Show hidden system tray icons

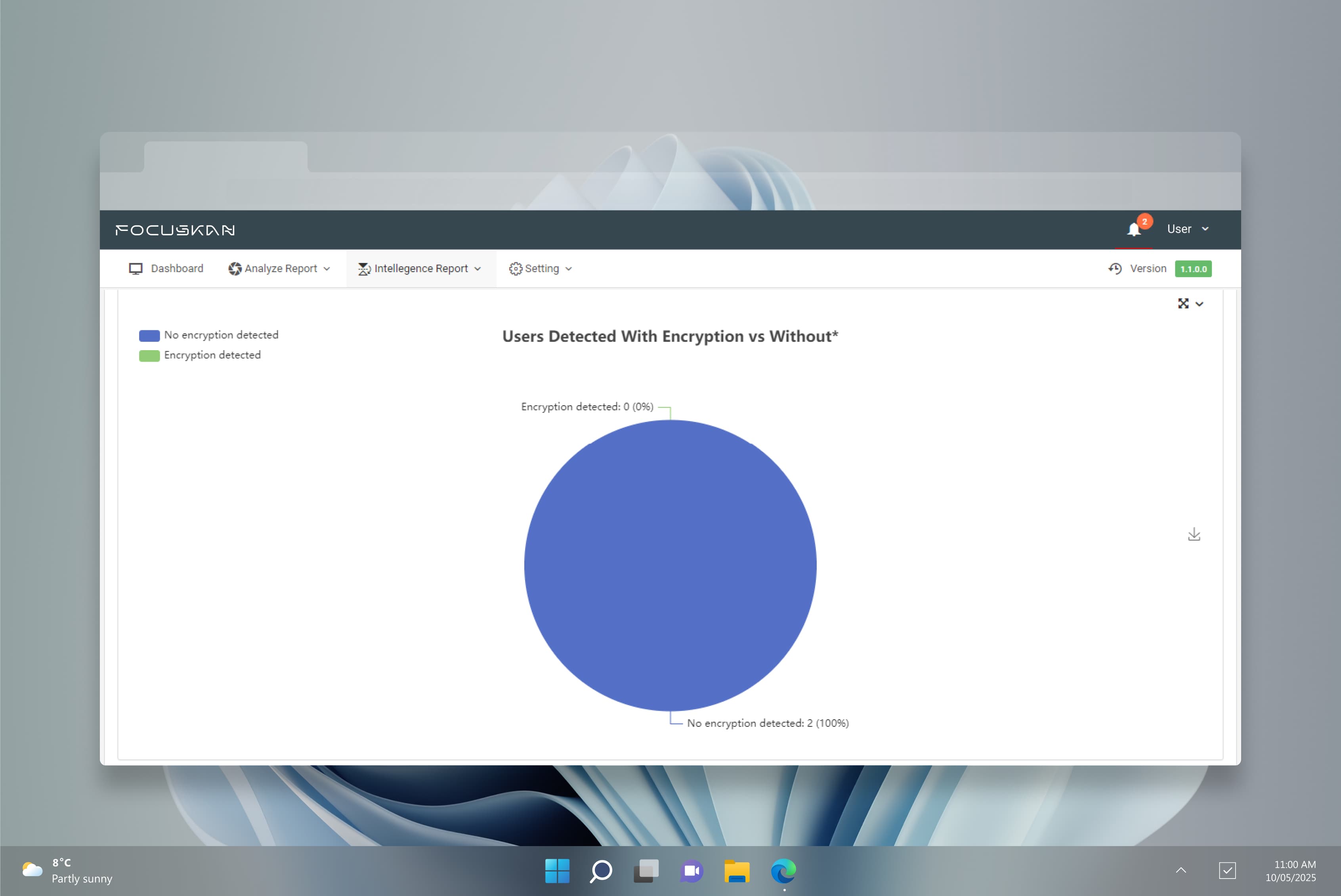(1181, 870)
